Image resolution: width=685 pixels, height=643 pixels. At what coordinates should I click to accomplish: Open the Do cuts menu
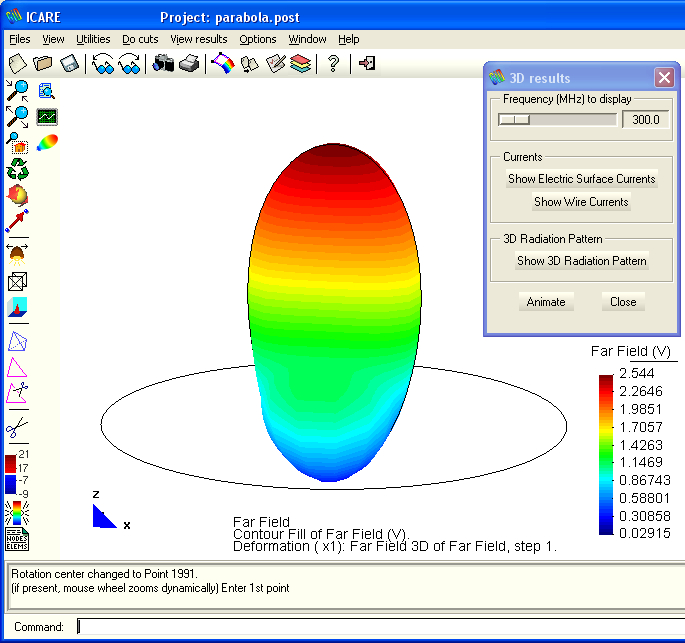140,39
